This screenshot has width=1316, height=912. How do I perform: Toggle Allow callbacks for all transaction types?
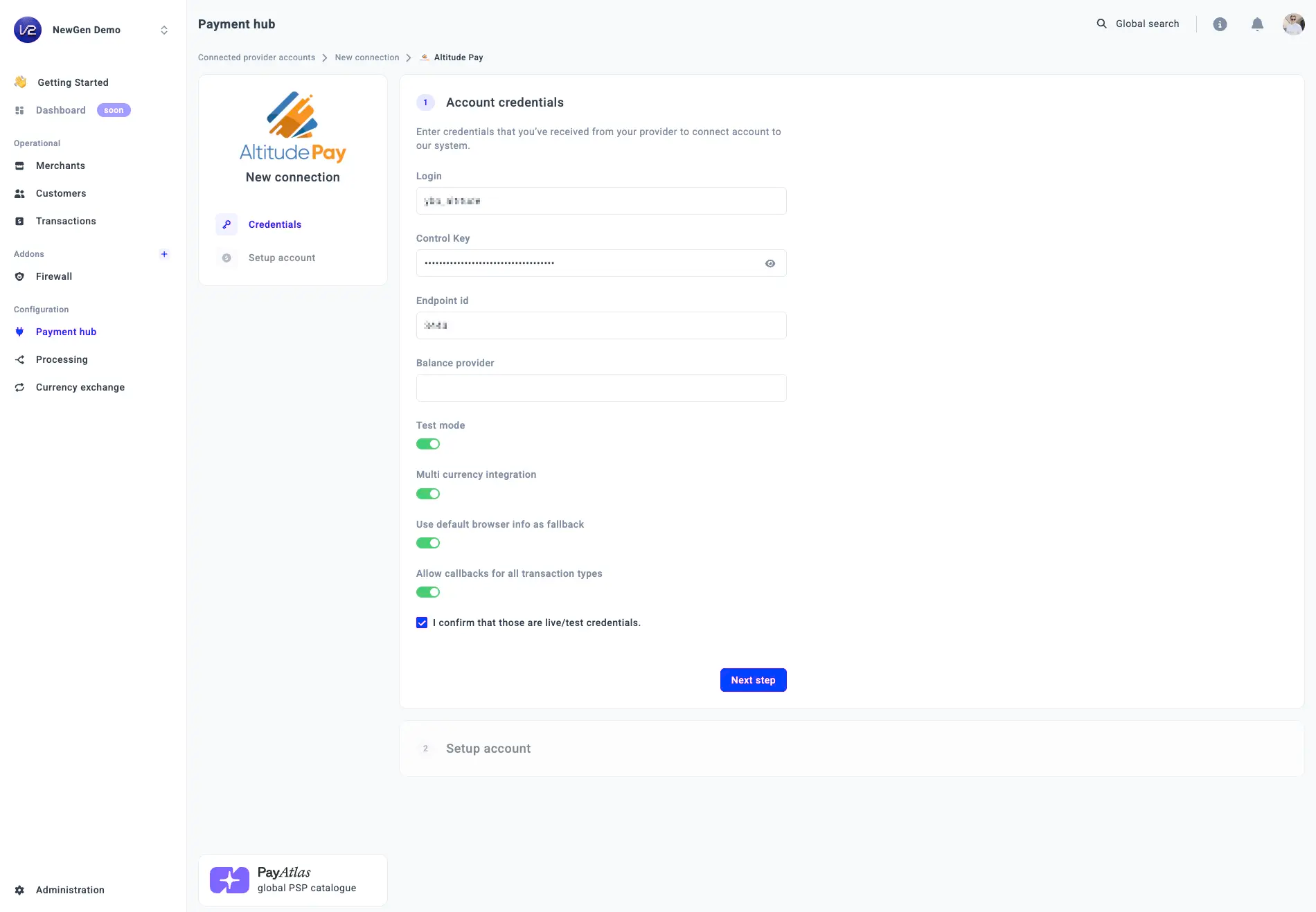[x=428, y=592]
